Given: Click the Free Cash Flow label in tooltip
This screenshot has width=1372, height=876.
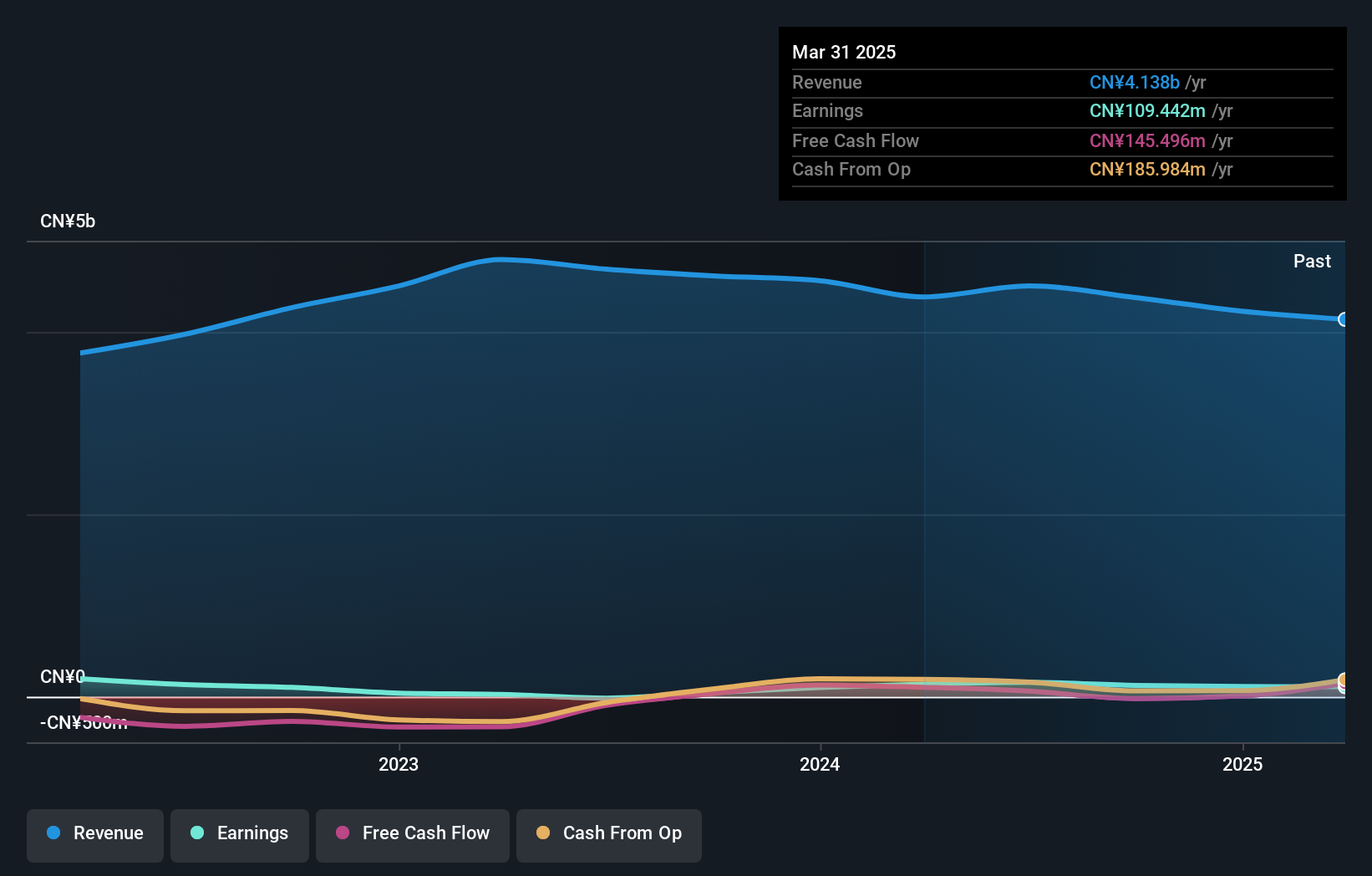Looking at the screenshot, I should pyautogui.click(x=856, y=140).
